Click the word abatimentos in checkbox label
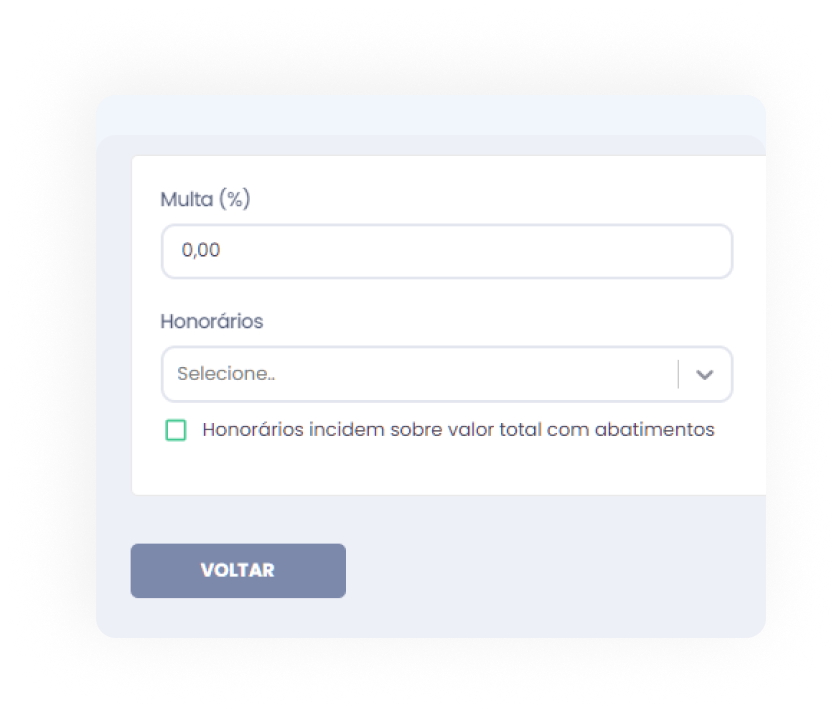This screenshot has height=711, width=838. coord(654,430)
